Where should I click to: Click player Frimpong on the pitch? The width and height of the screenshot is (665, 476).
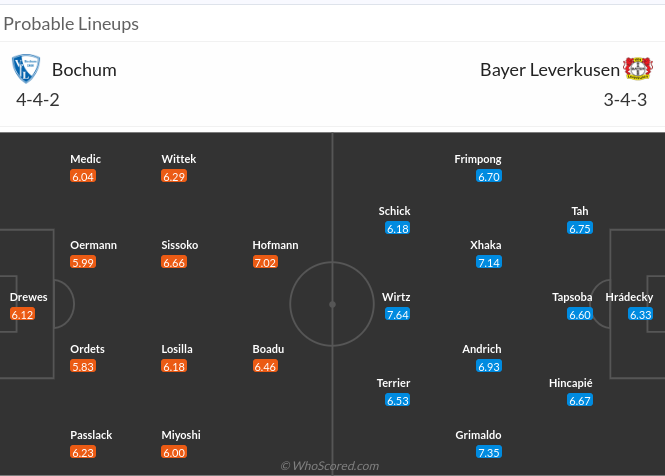click(x=478, y=159)
